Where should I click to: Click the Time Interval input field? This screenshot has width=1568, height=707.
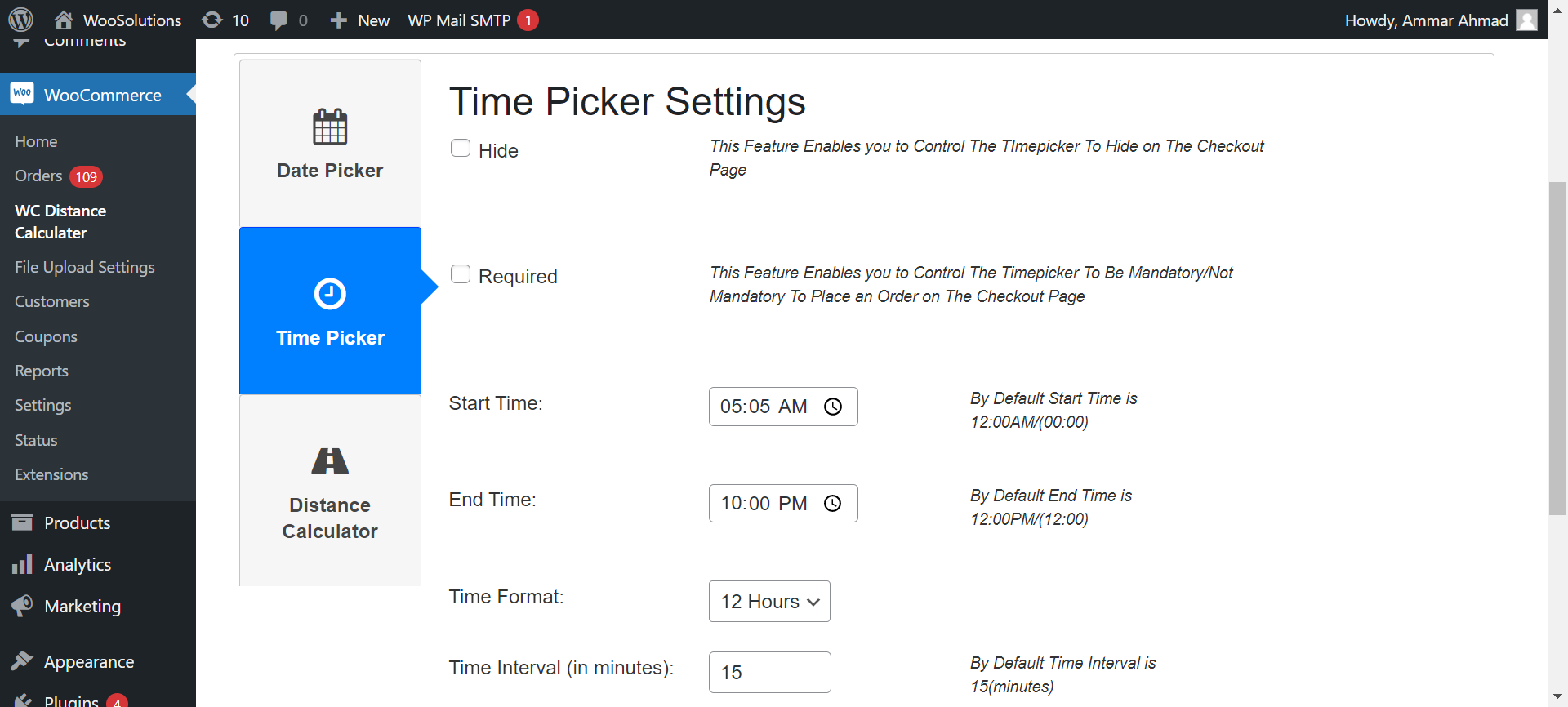[x=768, y=672]
